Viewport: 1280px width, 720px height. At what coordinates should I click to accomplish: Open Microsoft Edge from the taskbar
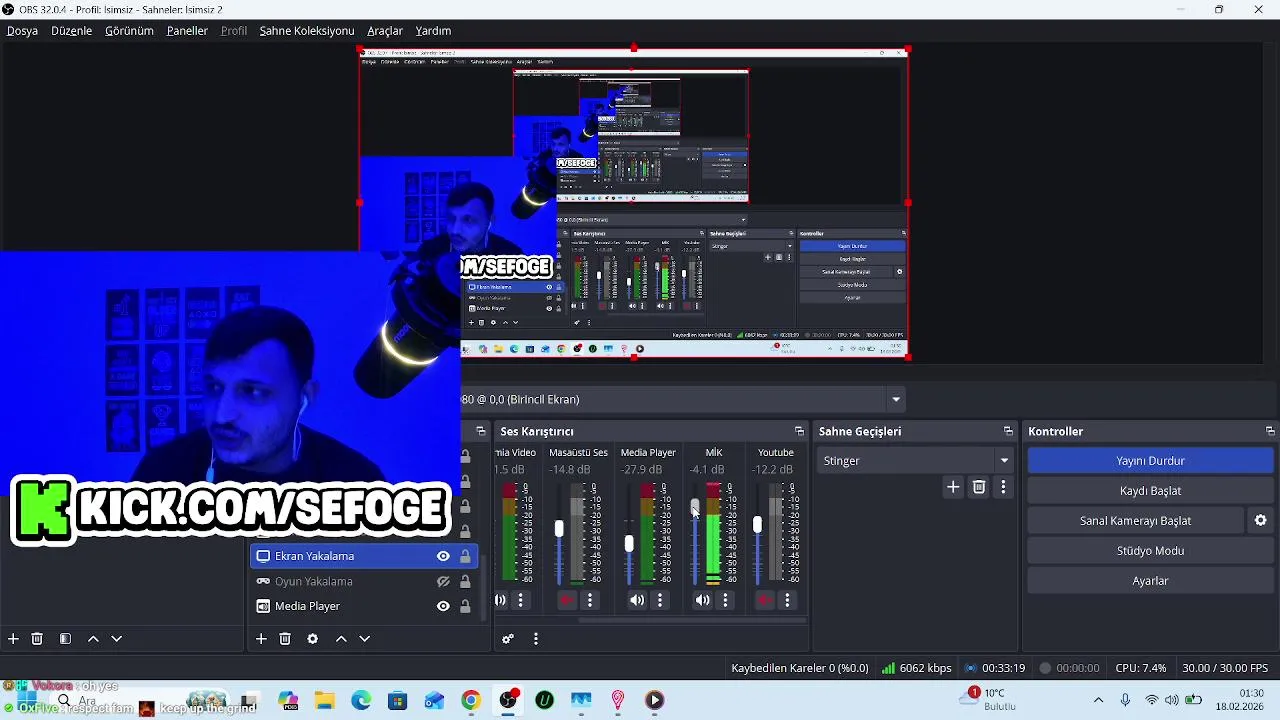[361, 700]
